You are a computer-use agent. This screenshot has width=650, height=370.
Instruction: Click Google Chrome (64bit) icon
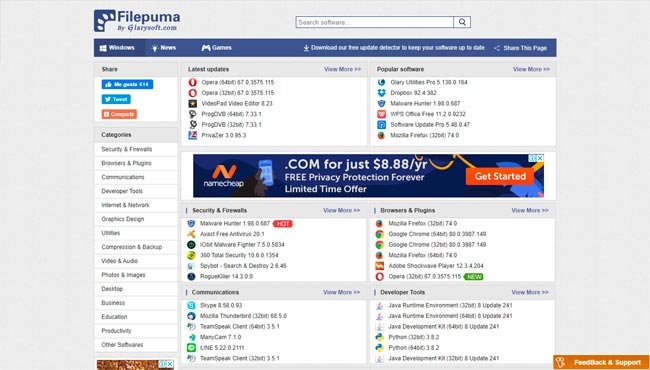tap(379, 234)
